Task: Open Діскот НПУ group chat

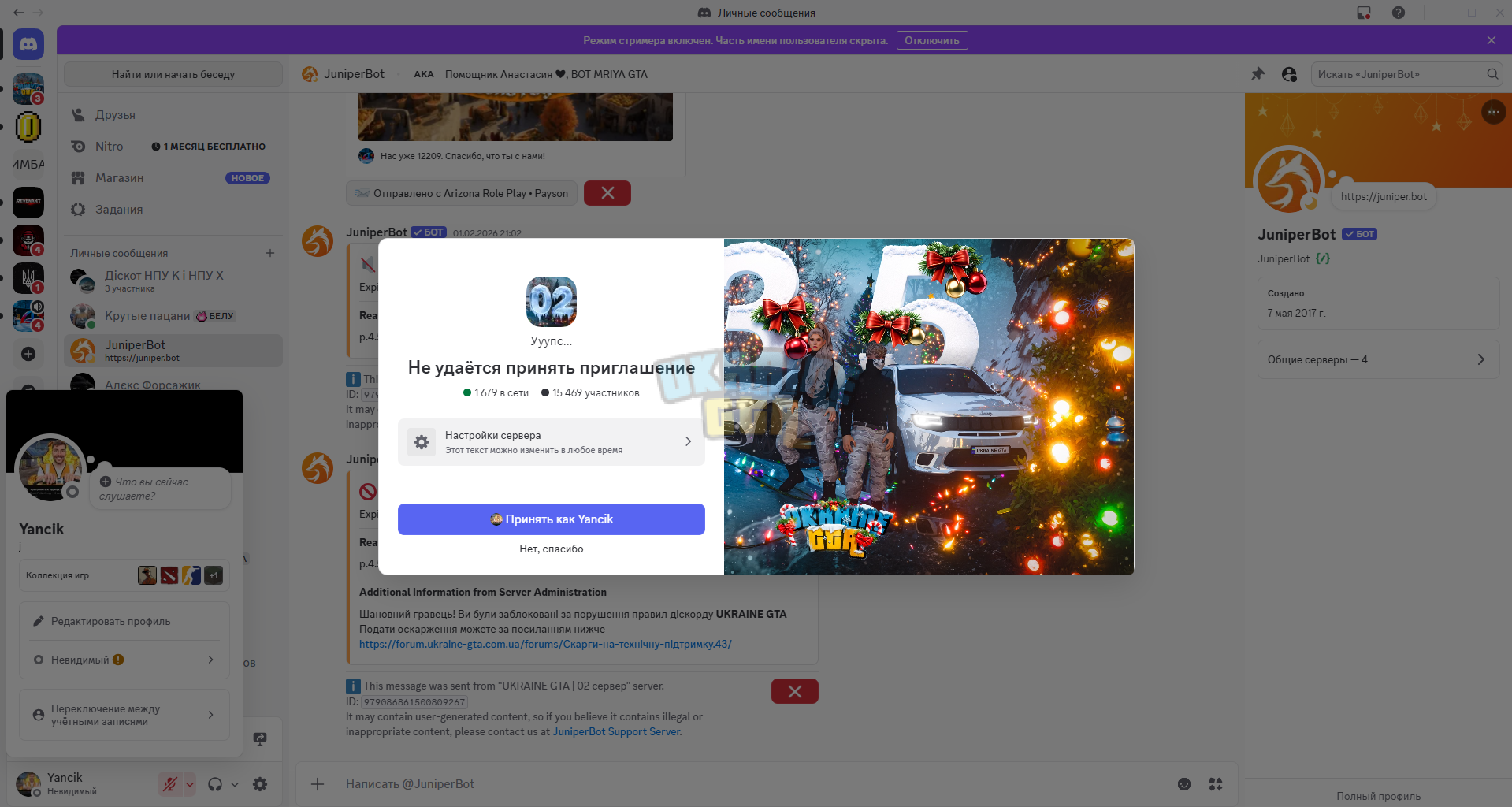Action: [173, 281]
